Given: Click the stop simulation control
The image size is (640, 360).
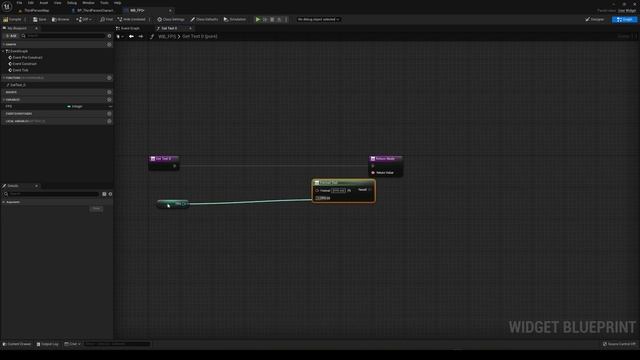Looking at the screenshot, I should click(x=272, y=19).
